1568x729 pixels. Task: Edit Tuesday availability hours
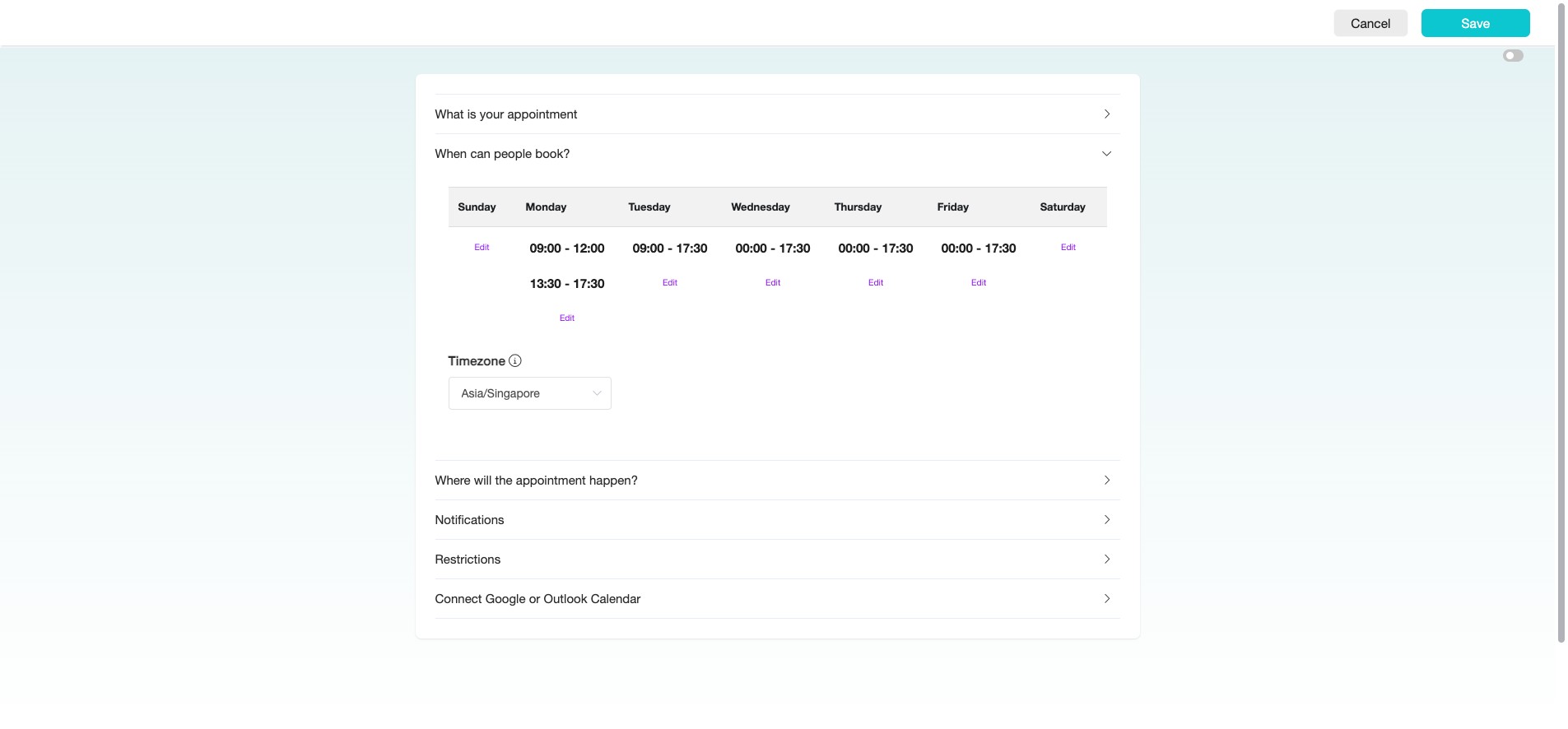[670, 282]
